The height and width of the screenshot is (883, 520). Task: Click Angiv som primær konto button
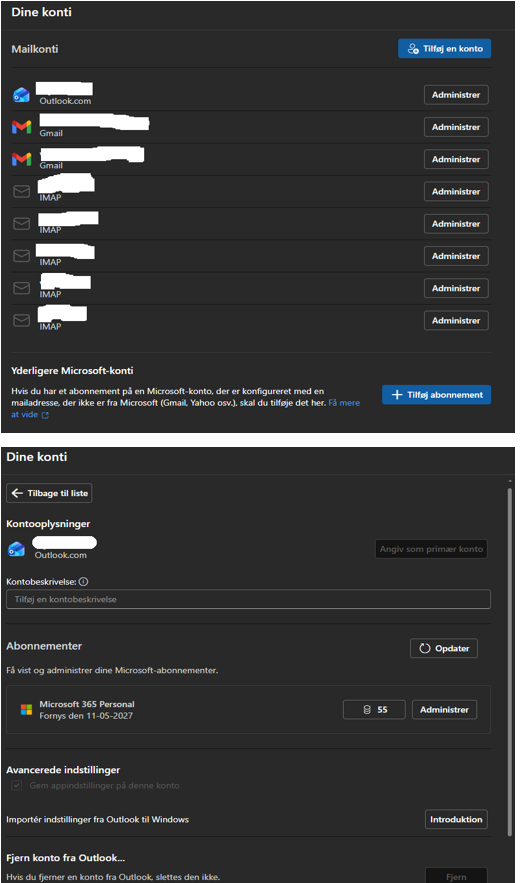(x=431, y=549)
